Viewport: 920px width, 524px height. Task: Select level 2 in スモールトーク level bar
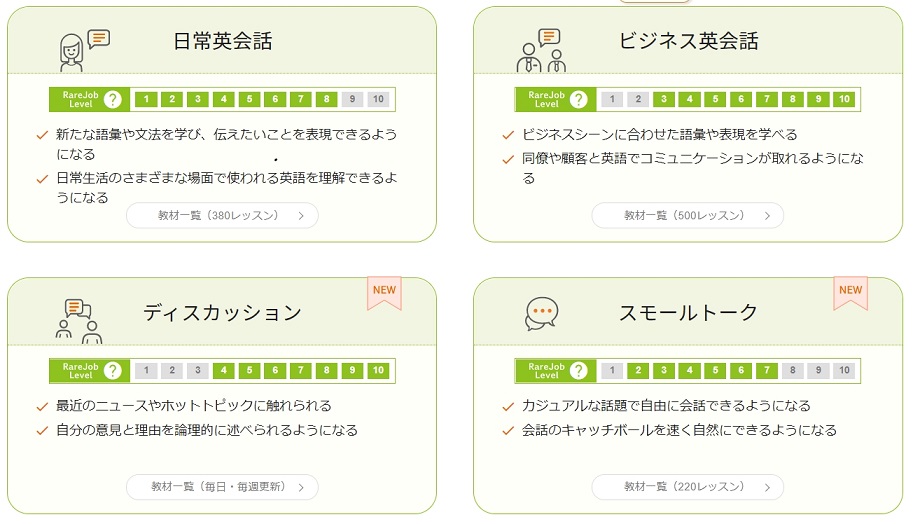coord(638,370)
